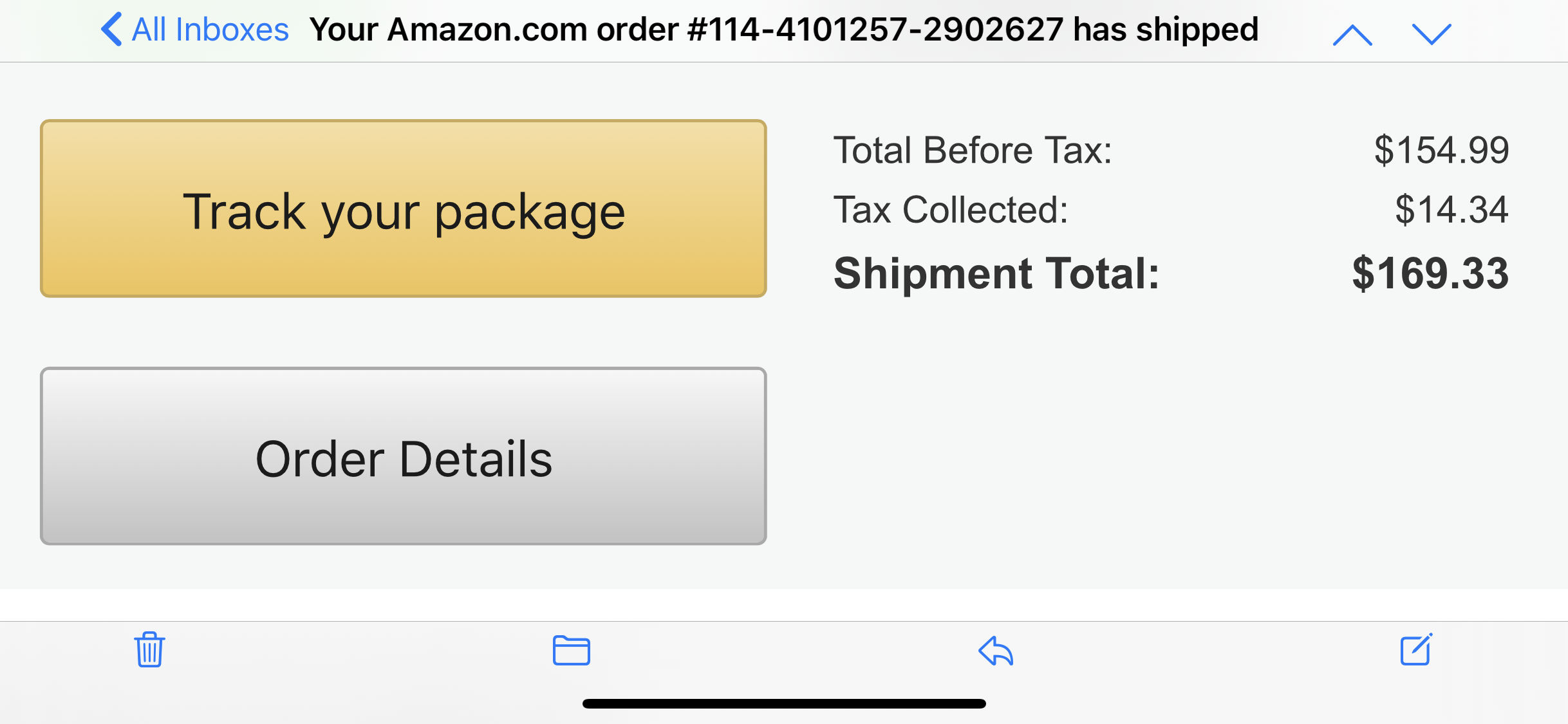Click the $169.33 shipment total amount

click(x=1430, y=274)
